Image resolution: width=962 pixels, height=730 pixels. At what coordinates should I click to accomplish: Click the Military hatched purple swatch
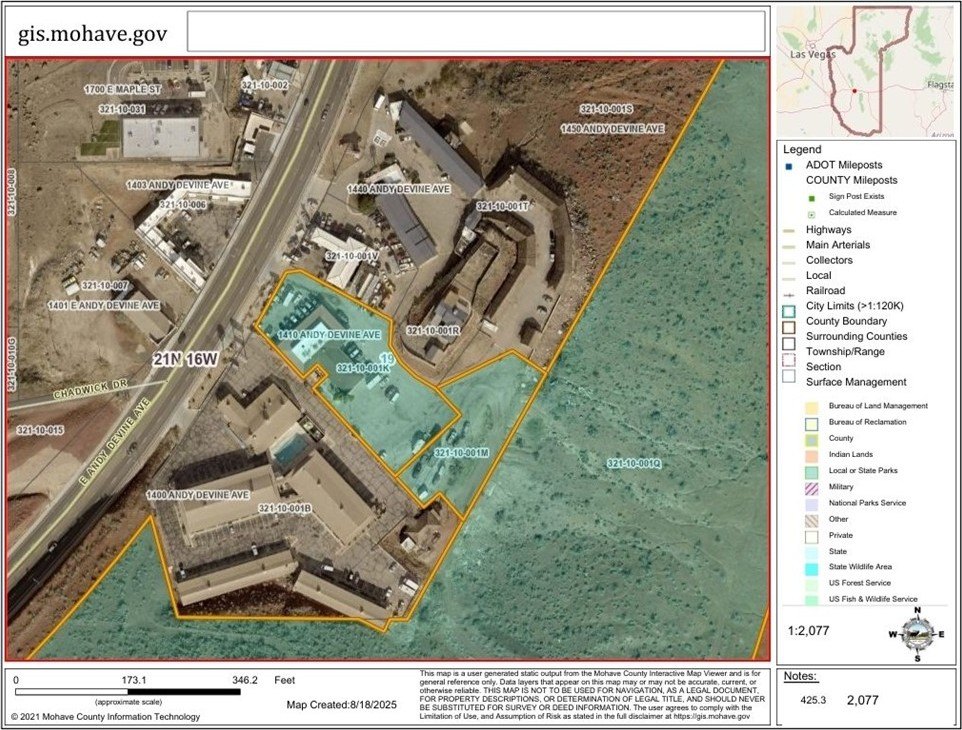812,486
